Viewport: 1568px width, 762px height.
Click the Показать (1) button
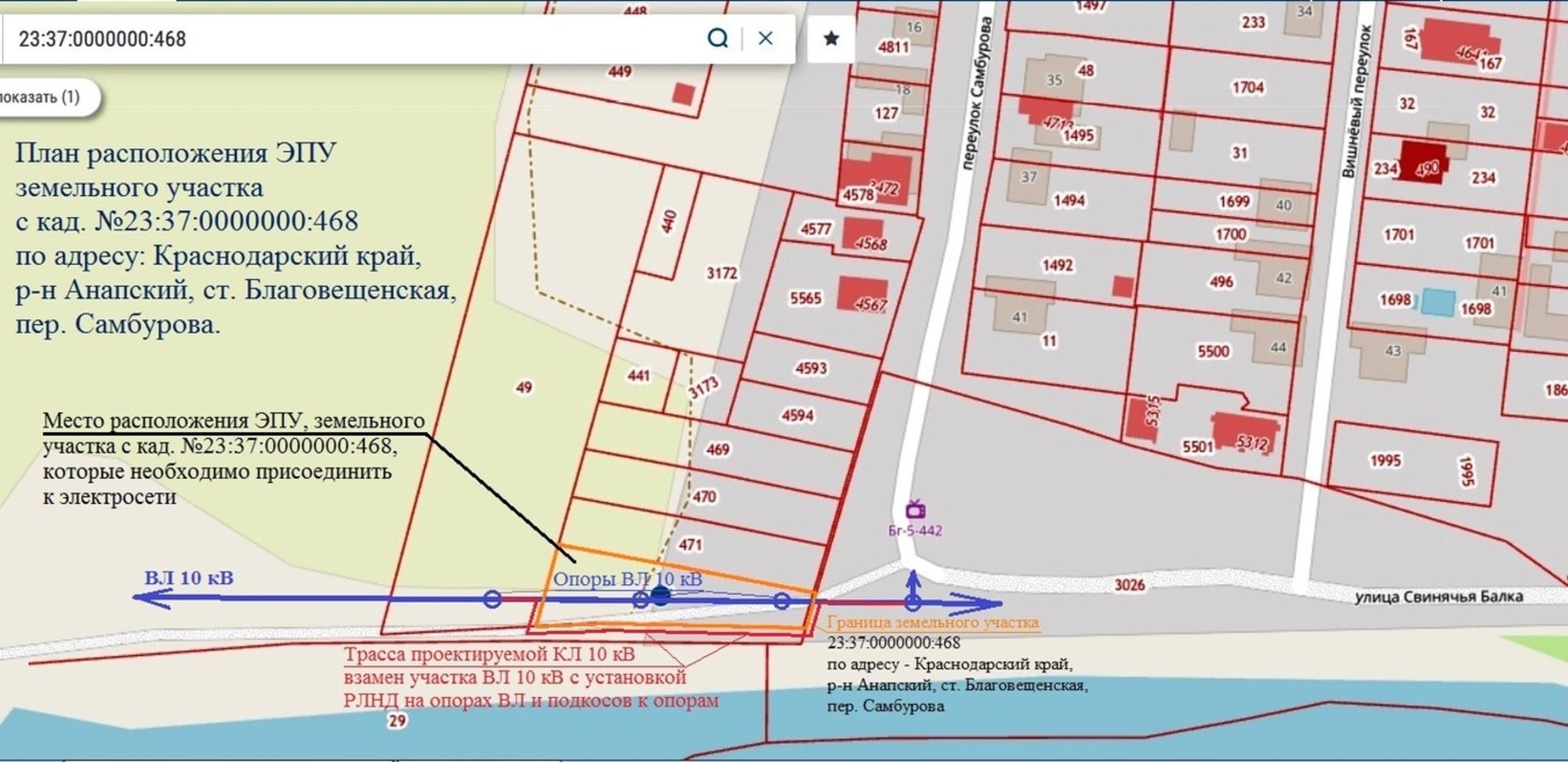[x=47, y=97]
